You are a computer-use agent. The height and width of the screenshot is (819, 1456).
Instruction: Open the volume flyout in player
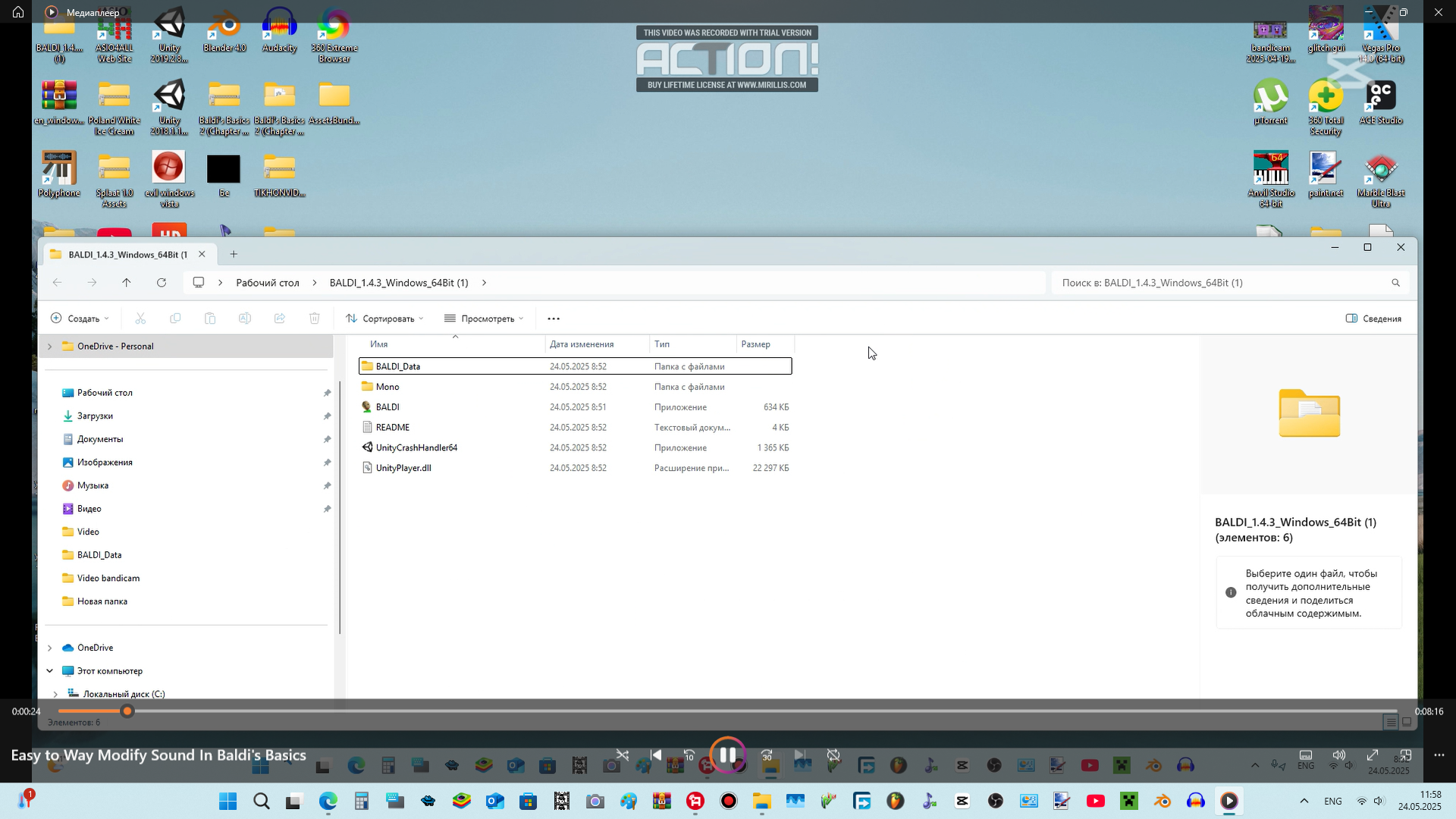pos(1339,755)
